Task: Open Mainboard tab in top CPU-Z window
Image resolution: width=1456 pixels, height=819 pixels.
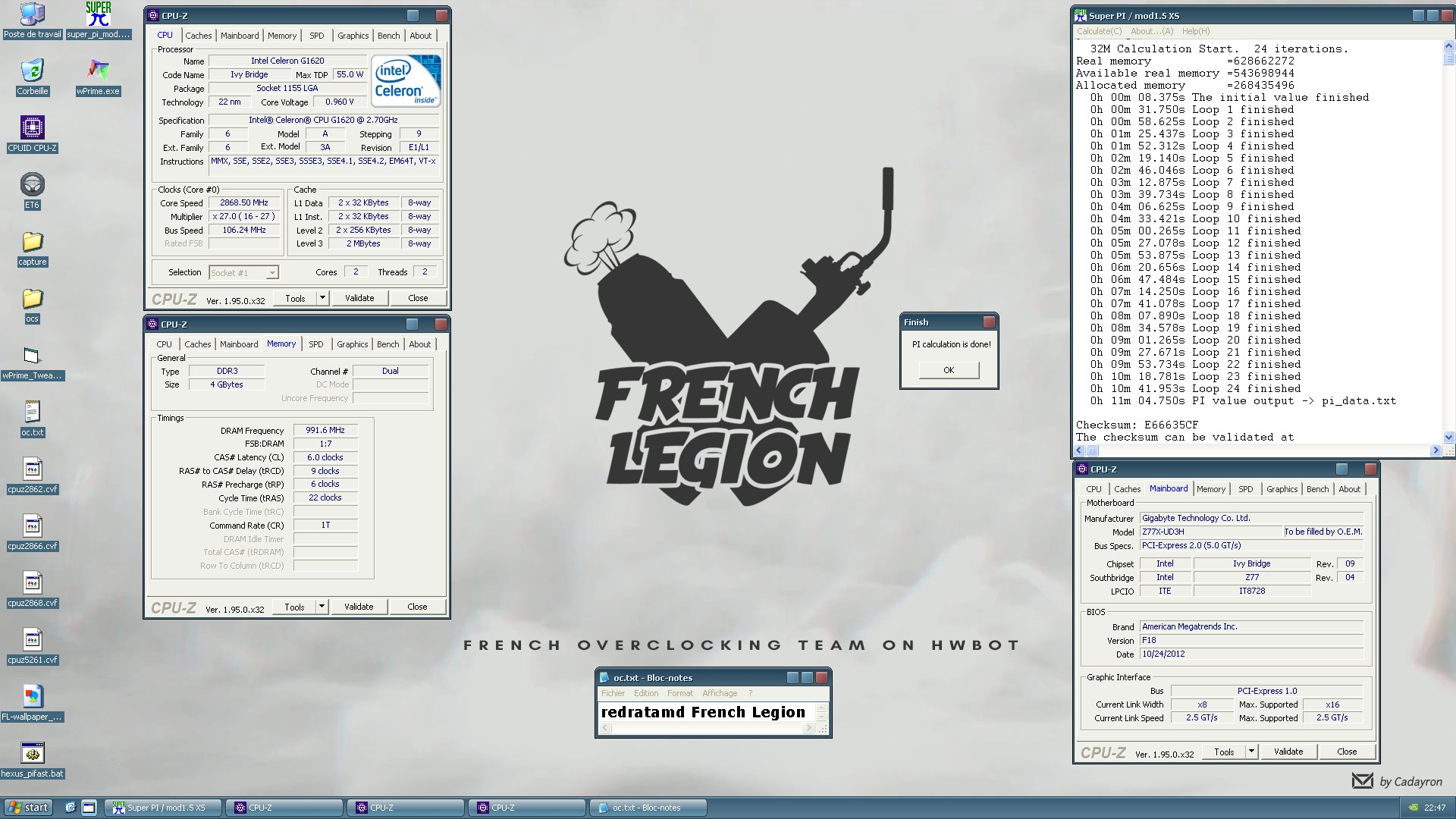Action: coord(240,36)
